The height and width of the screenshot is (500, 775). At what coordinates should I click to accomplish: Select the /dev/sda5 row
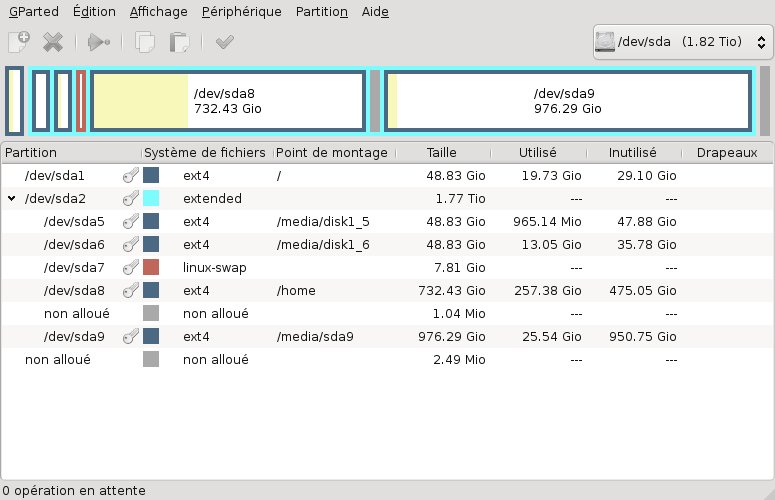coord(387,221)
